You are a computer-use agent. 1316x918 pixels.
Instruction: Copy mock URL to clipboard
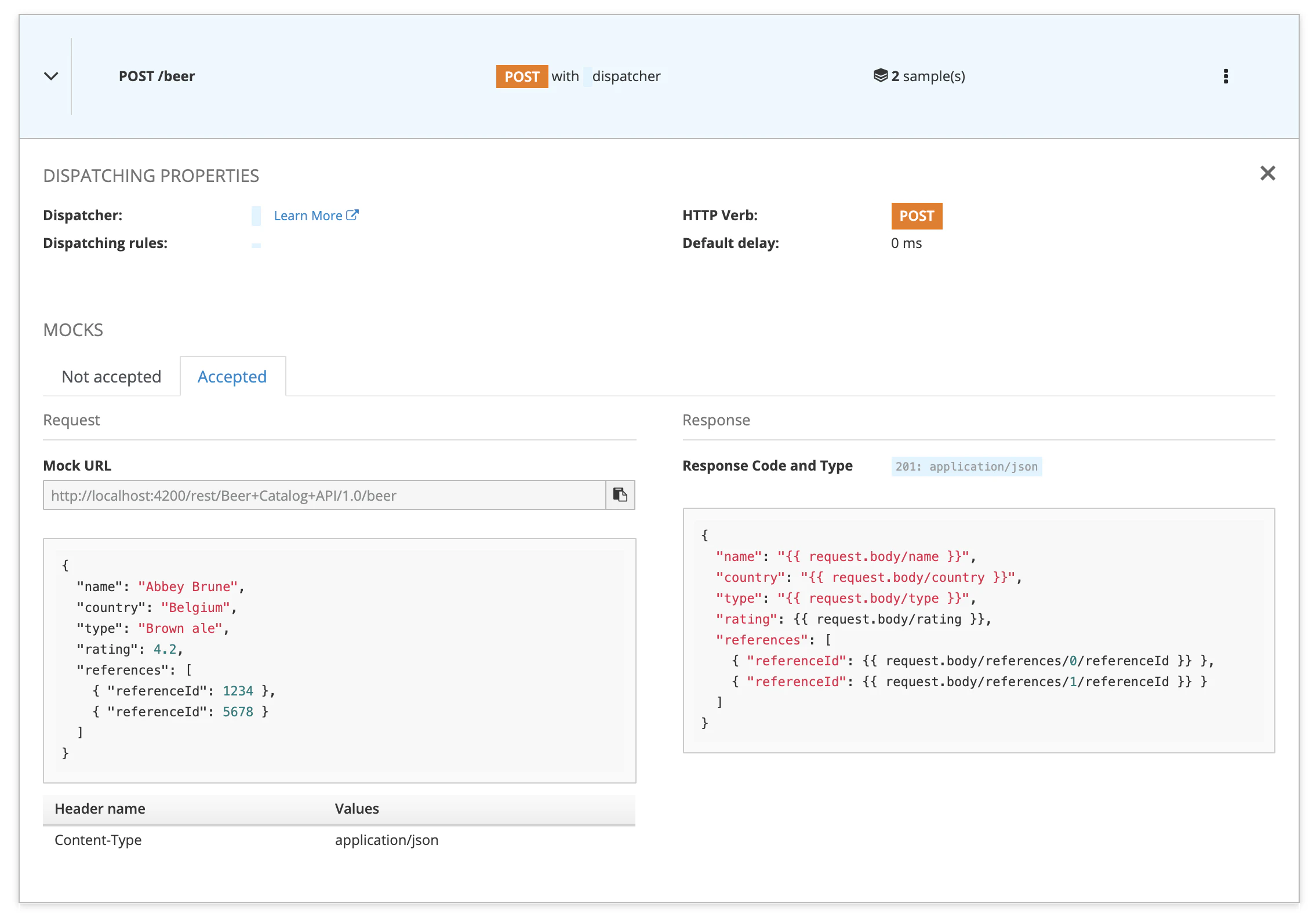[620, 495]
